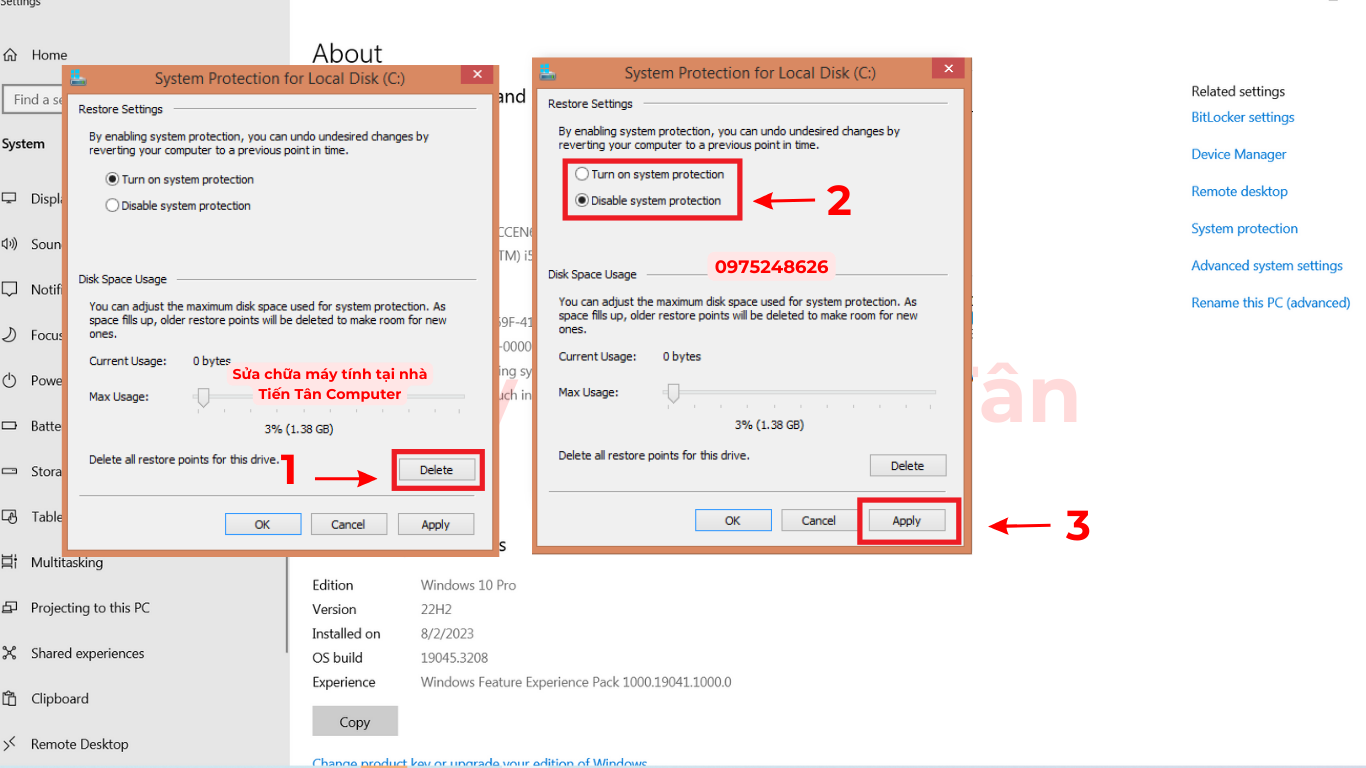Click Change product key or upgrade link
Image resolution: width=1366 pixels, height=768 pixels.
tap(480, 763)
